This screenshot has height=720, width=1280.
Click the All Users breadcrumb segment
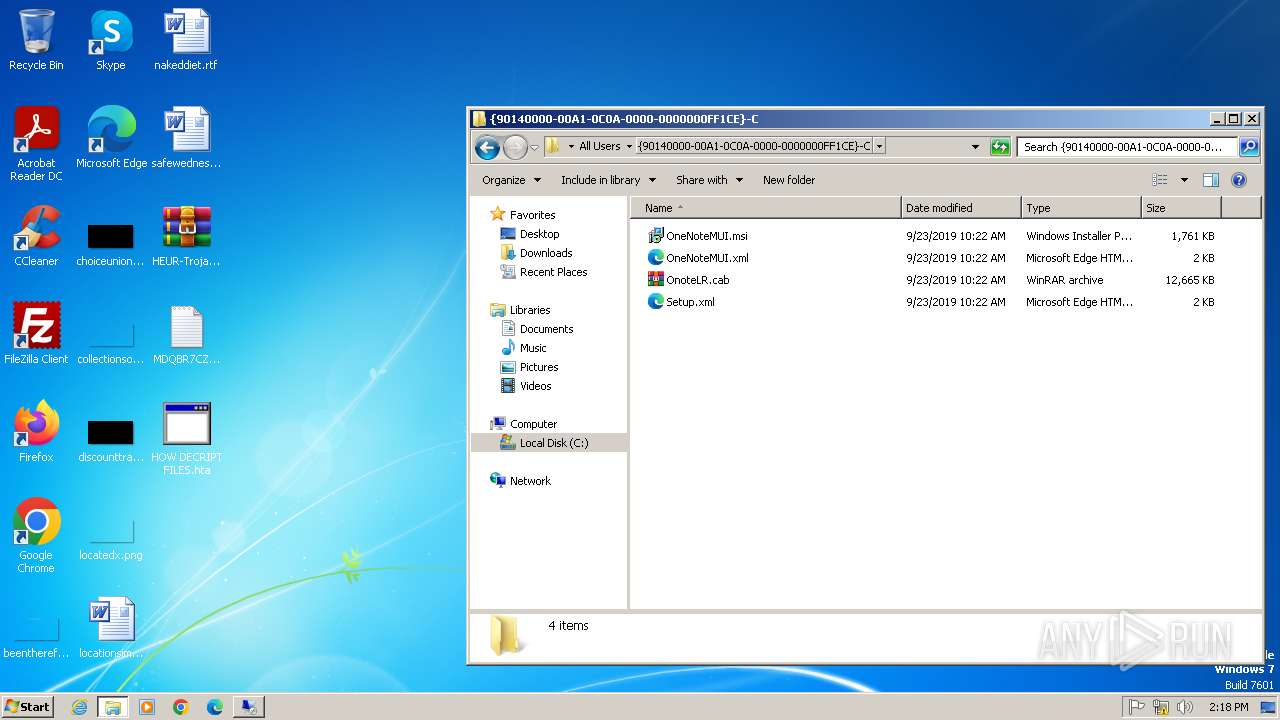[600, 146]
